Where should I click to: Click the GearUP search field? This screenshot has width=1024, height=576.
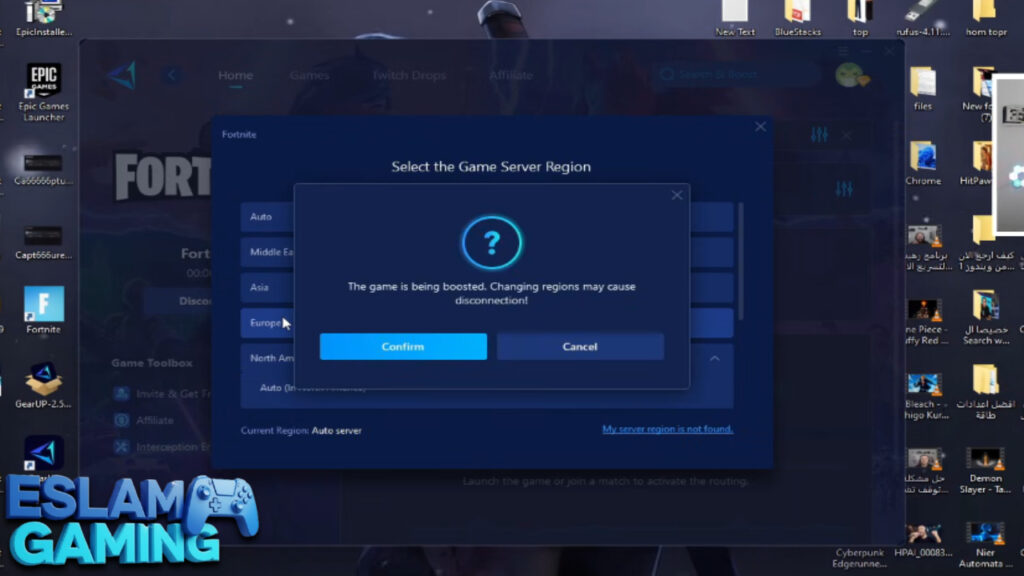point(736,74)
